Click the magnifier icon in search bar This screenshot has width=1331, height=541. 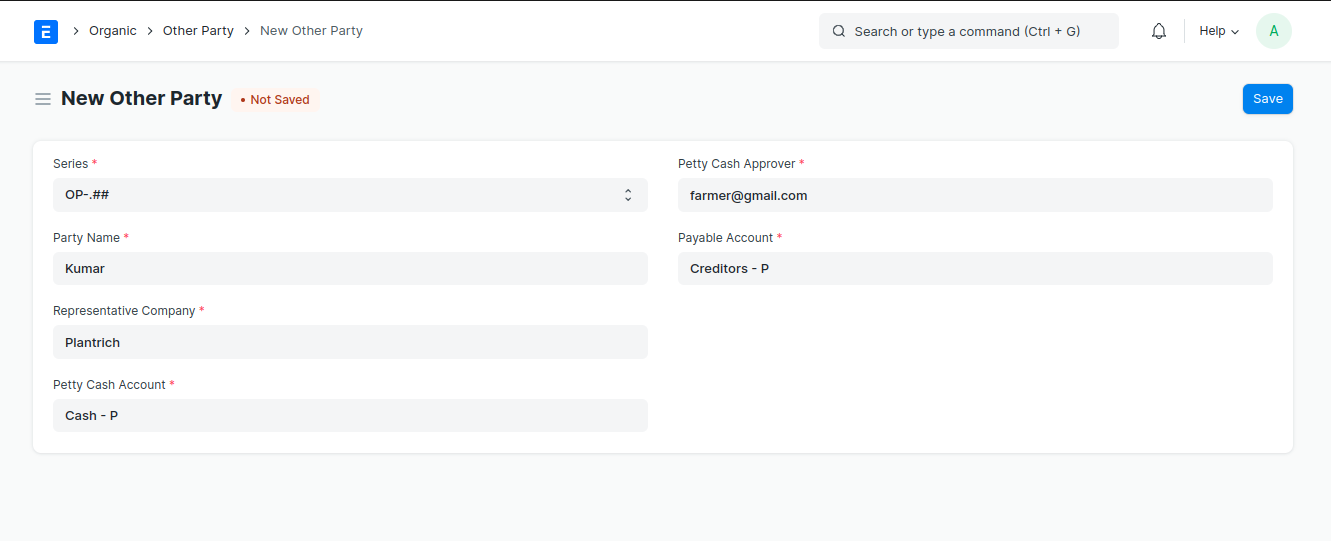839,31
